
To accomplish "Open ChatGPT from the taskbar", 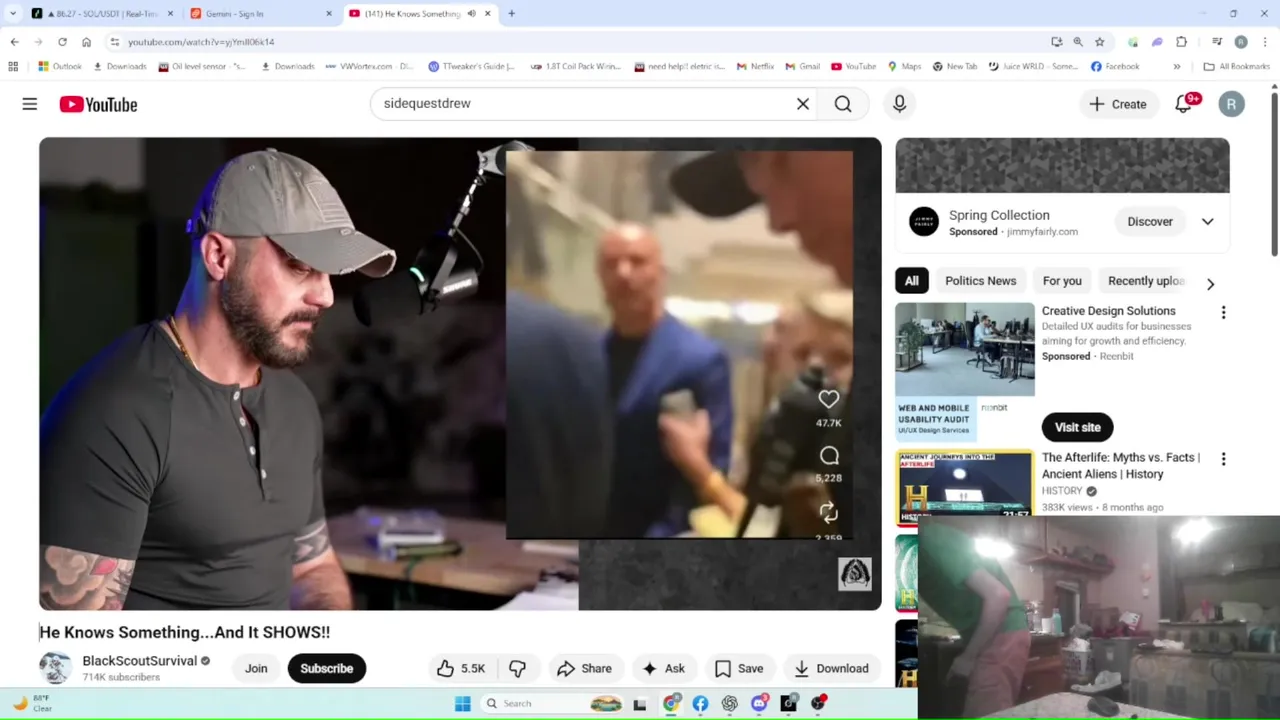I will [x=730, y=704].
